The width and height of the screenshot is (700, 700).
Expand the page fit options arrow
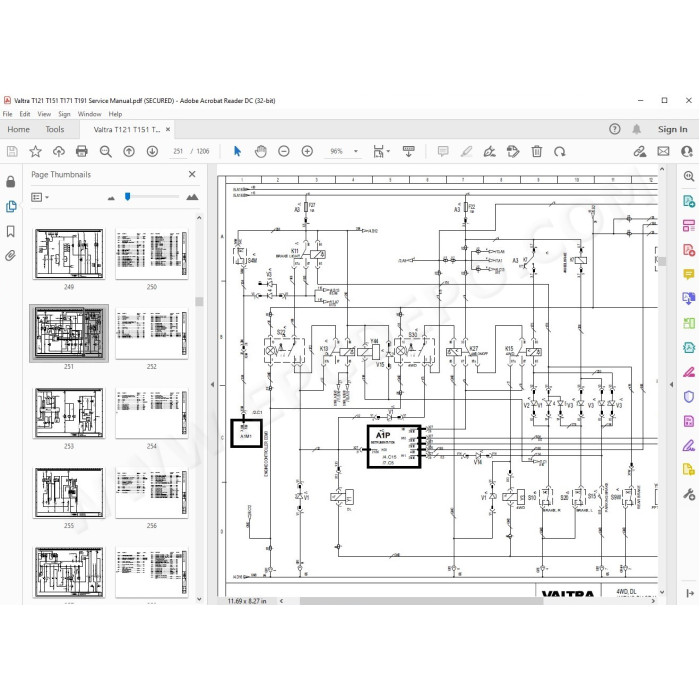pos(388,151)
